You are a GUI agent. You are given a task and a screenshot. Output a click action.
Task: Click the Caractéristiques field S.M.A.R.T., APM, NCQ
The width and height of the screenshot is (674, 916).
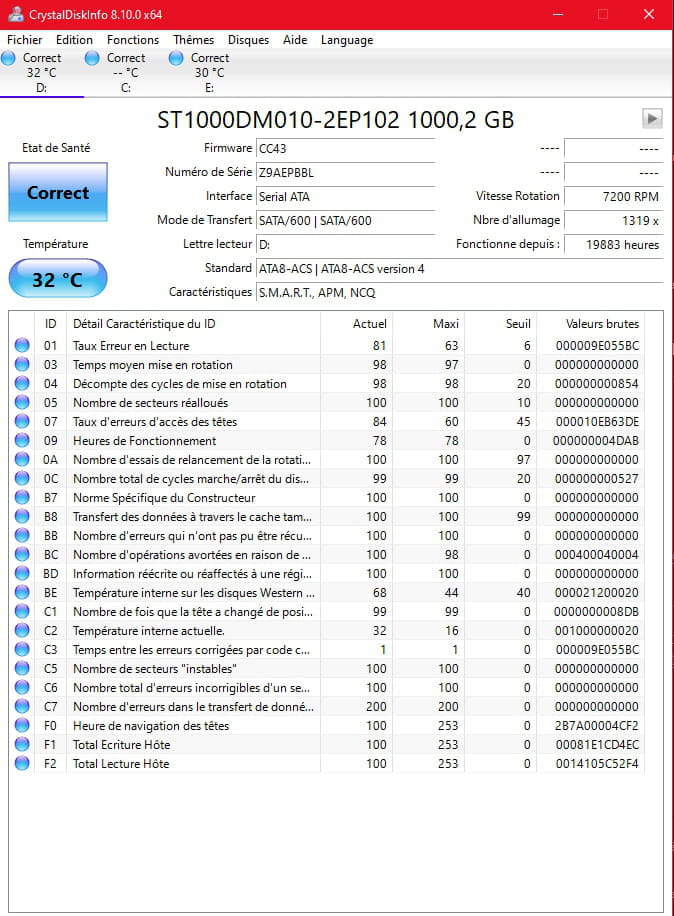pyautogui.click(x=459, y=293)
